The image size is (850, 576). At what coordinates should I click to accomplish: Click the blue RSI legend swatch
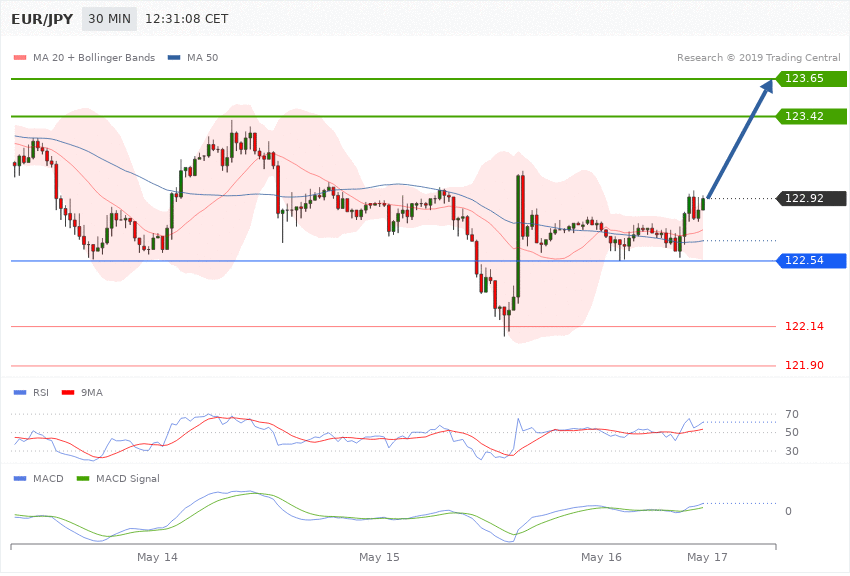20,392
